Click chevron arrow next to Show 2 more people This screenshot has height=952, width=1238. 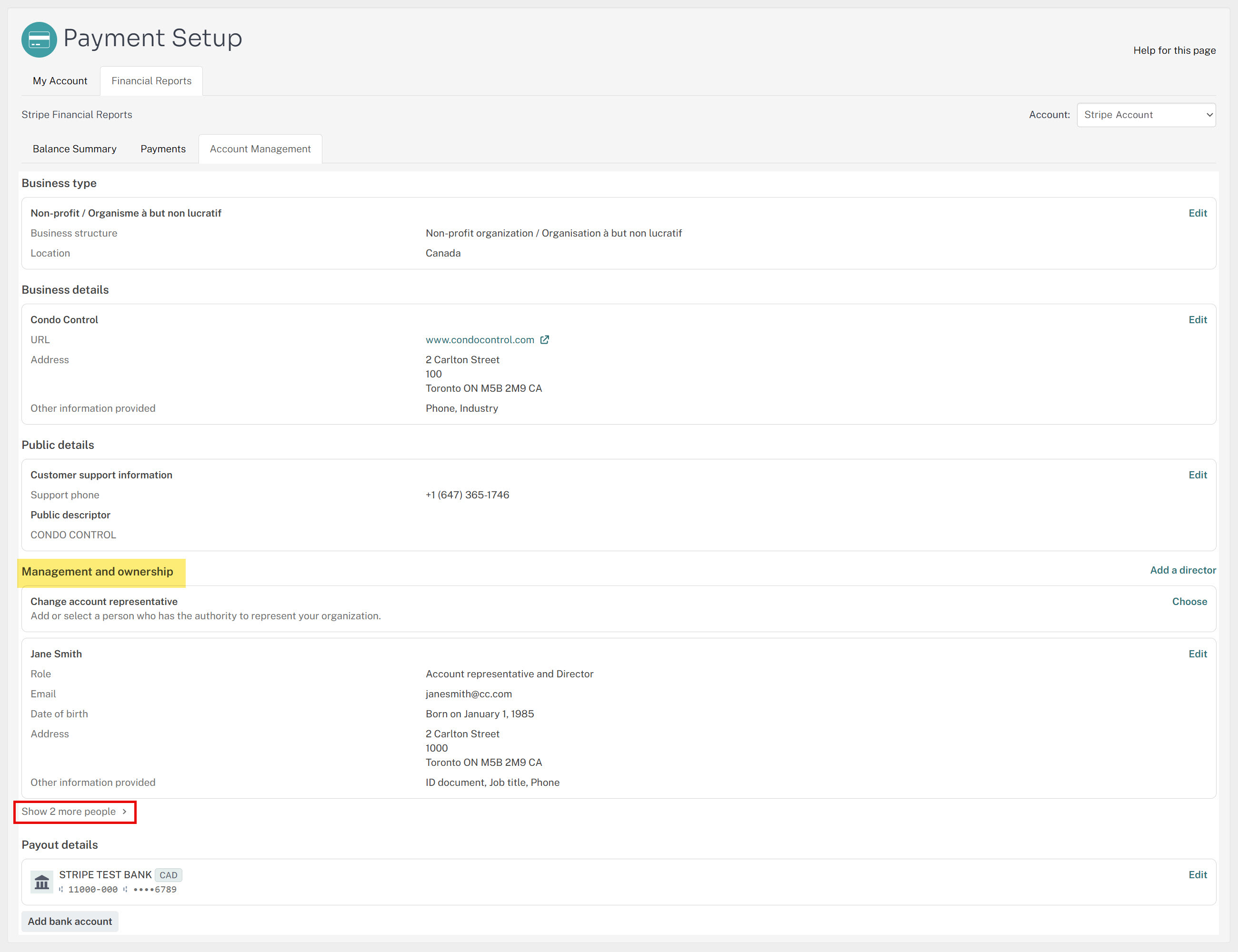tap(125, 812)
